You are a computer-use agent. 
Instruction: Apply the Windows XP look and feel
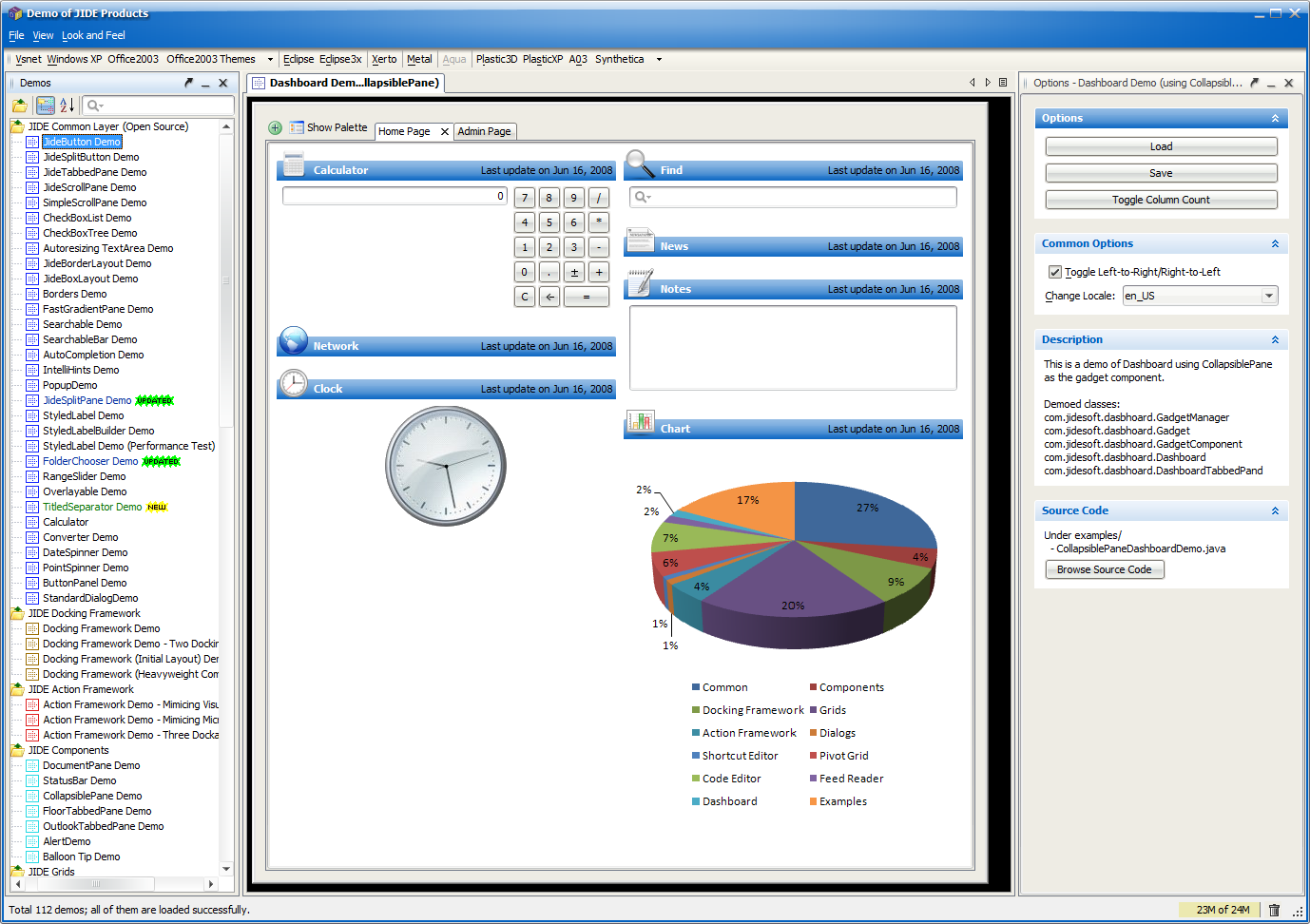tap(74, 59)
